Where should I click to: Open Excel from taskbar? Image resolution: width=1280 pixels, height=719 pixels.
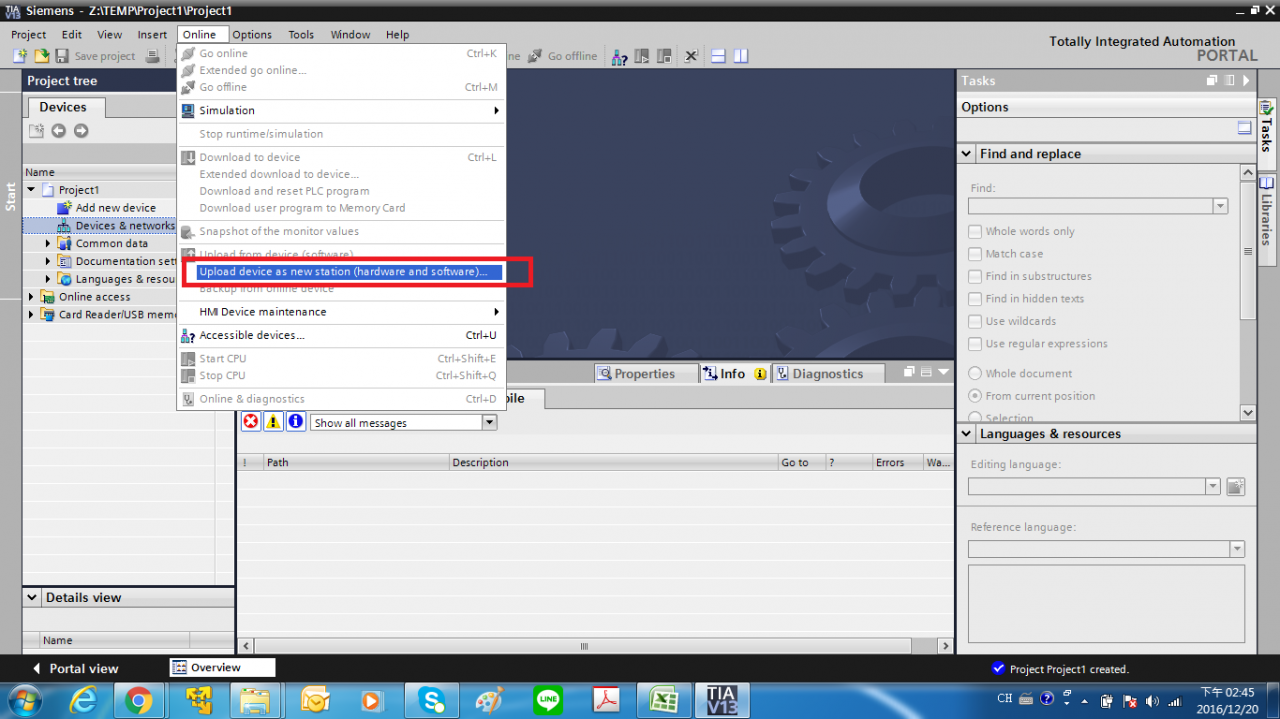click(663, 700)
